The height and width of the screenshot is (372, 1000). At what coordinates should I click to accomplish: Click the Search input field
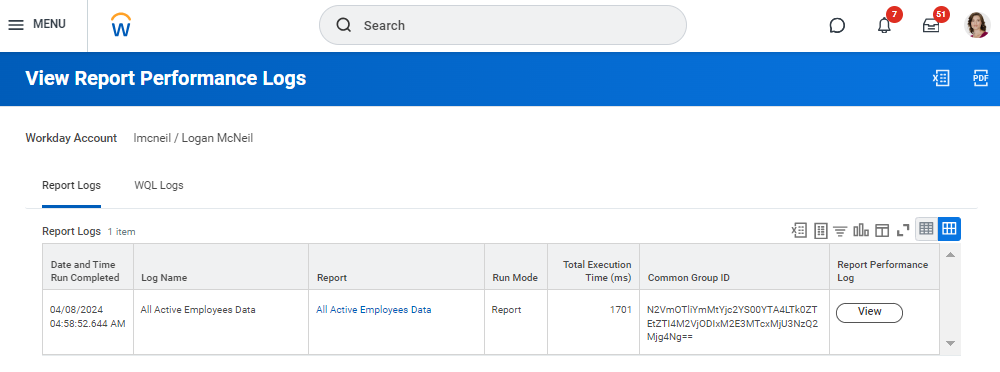click(503, 25)
